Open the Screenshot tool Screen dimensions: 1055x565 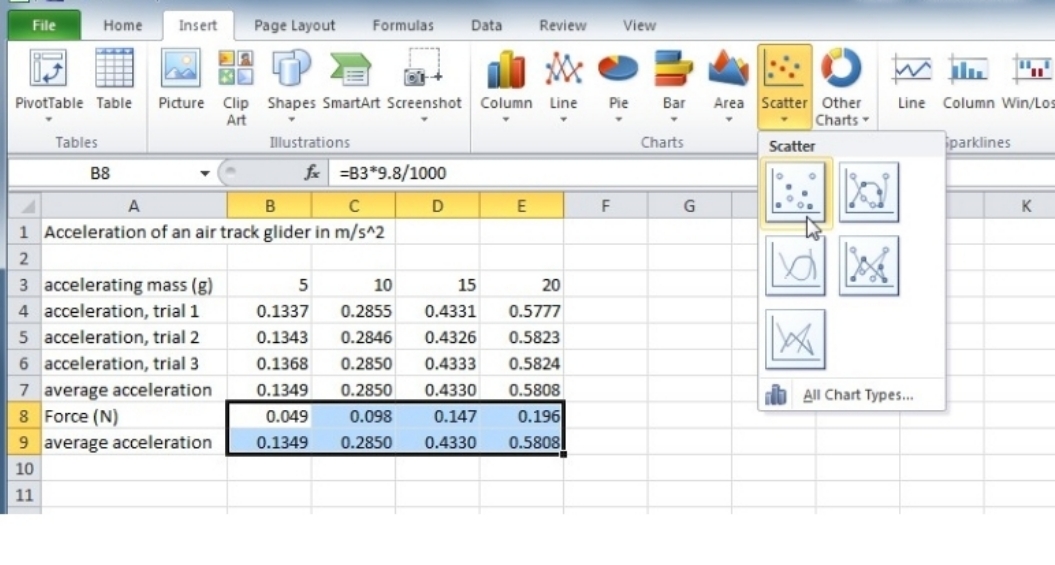pos(424,86)
